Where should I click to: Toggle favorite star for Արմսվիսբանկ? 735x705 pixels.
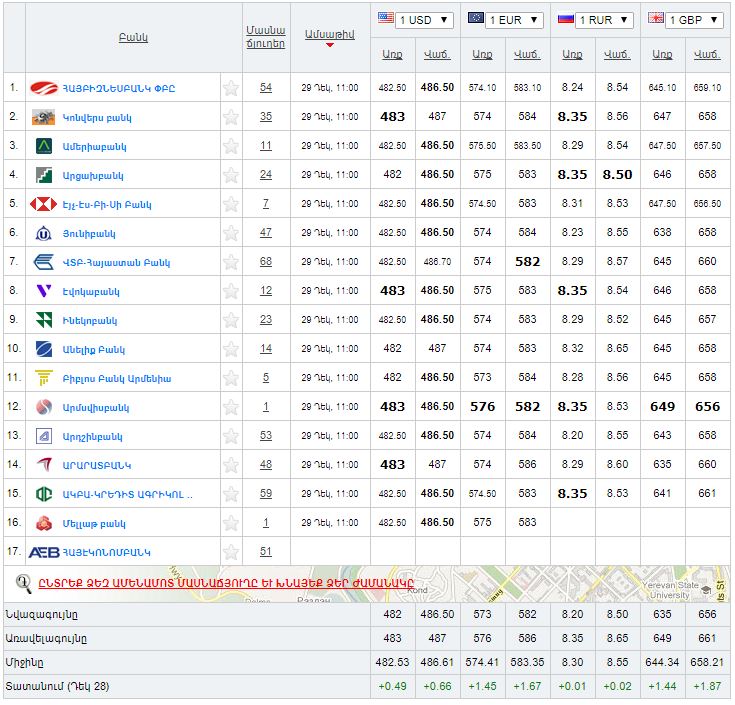(x=231, y=407)
